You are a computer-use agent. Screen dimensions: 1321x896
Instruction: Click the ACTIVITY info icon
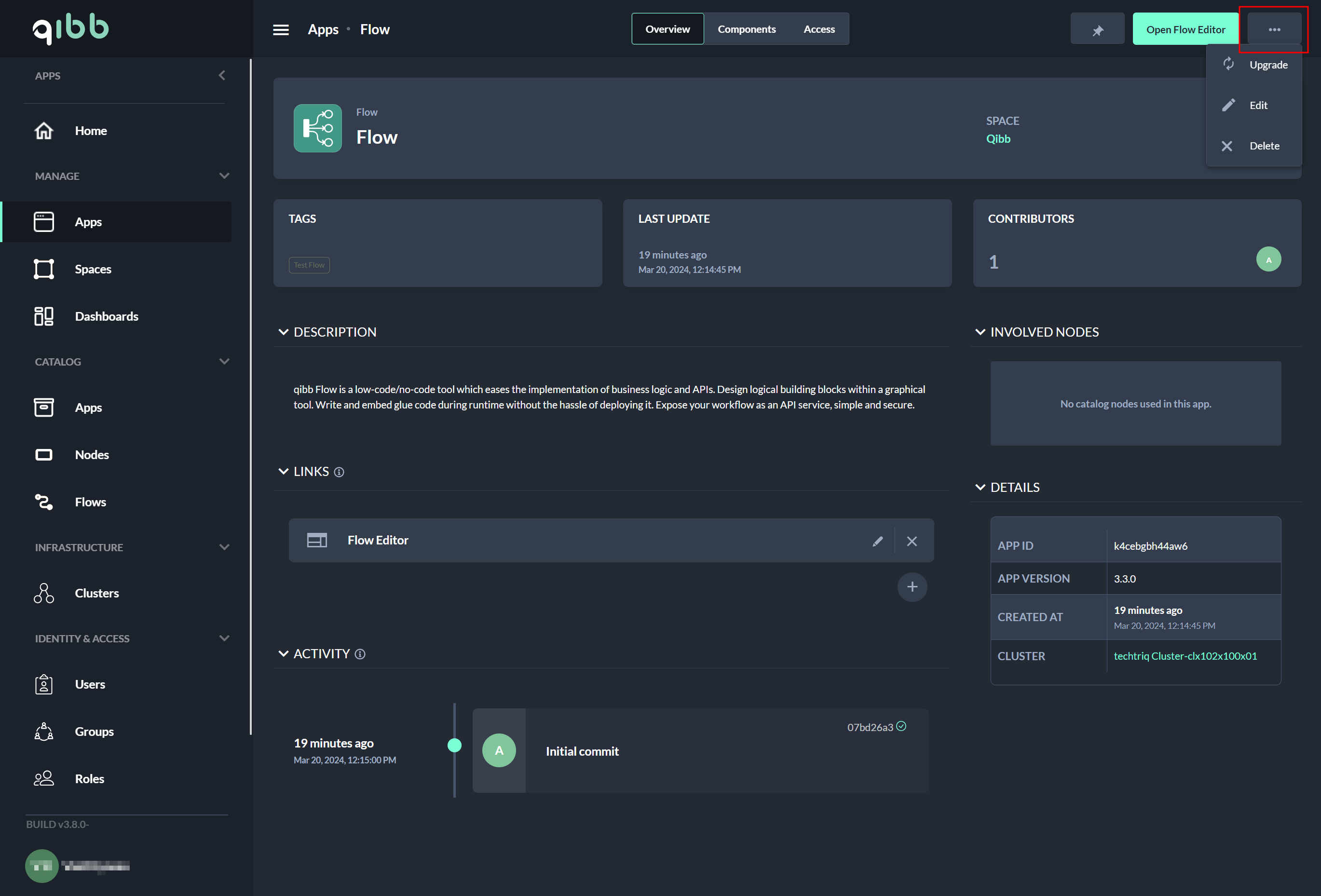click(x=360, y=654)
